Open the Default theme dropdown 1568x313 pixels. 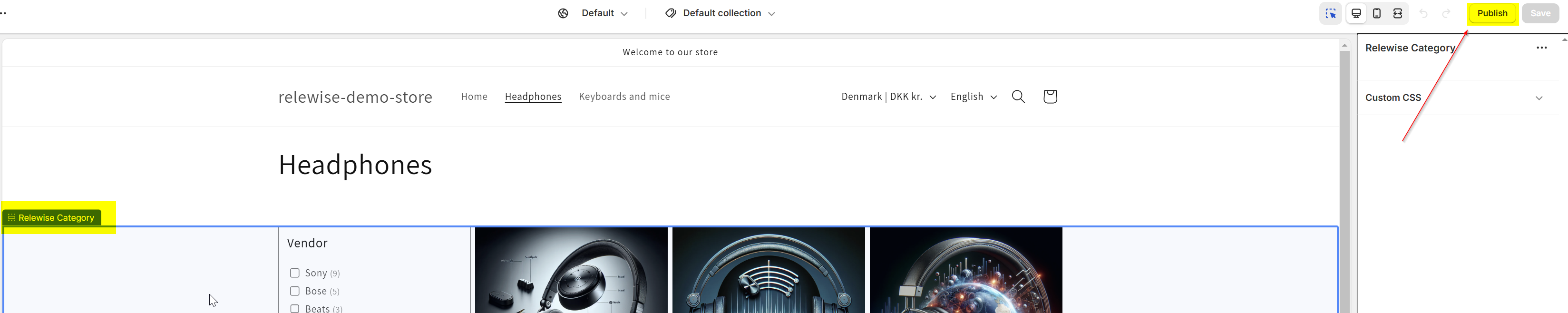coord(593,13)
